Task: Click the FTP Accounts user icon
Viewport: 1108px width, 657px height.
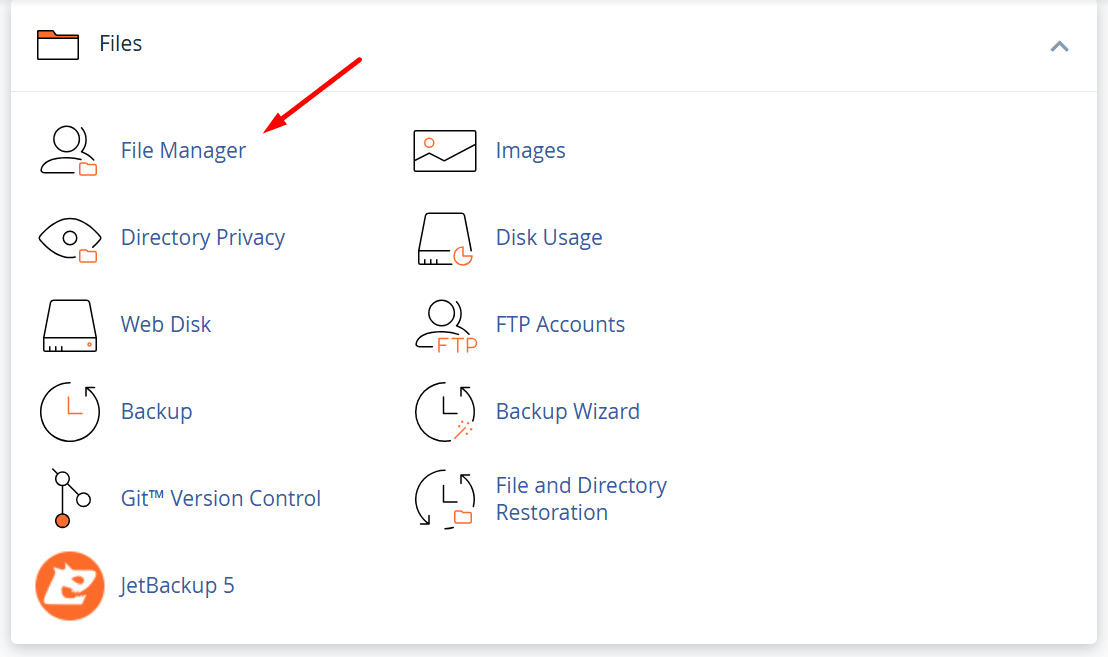Action: [x=444, y=325]
